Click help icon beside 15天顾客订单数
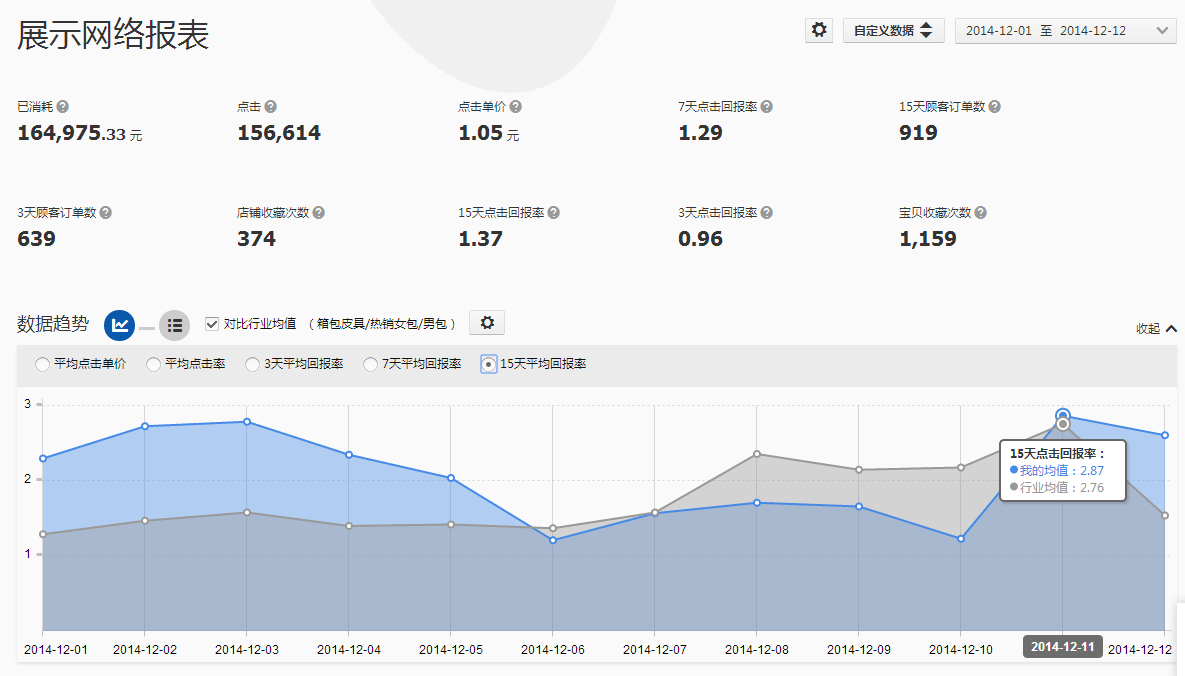The width and height of the screenshot is (1185, 676). tap(994, 107)
